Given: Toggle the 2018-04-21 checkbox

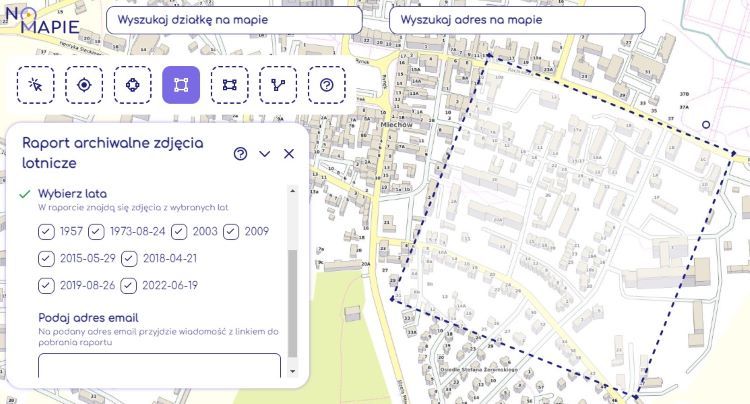Looking at the screenshot, I should (x=129, y=259).
